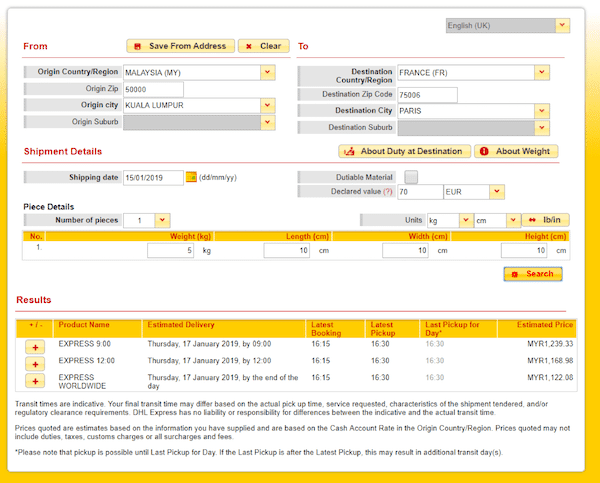The height and width of the screenshot is (483, 600).
Task: Click the Height (cm) input field
Action: pos(524,250)
